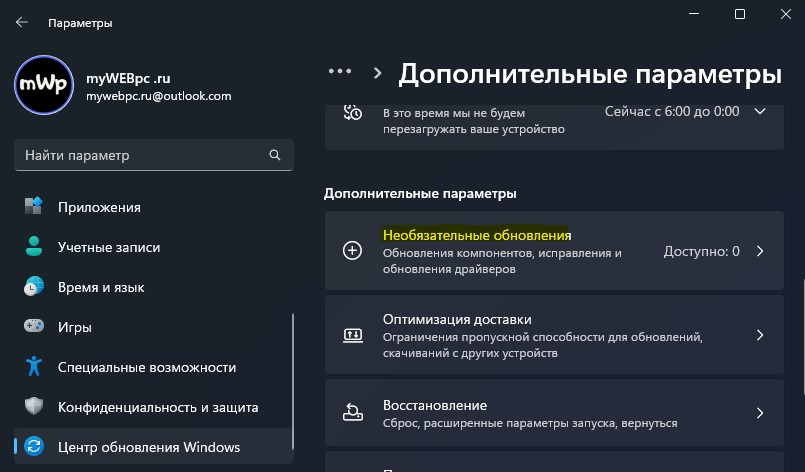Maximize the Параметры window

click(x=740, y=14)
